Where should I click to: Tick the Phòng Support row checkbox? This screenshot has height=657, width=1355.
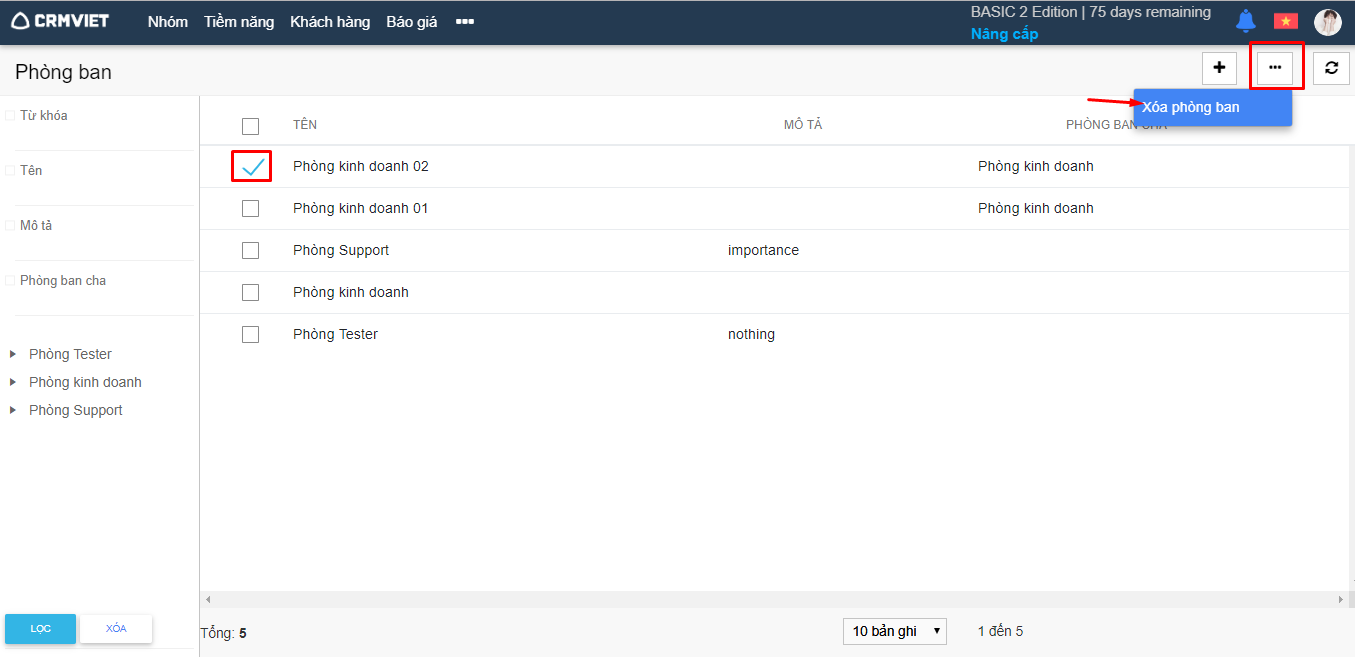point(251,250)
